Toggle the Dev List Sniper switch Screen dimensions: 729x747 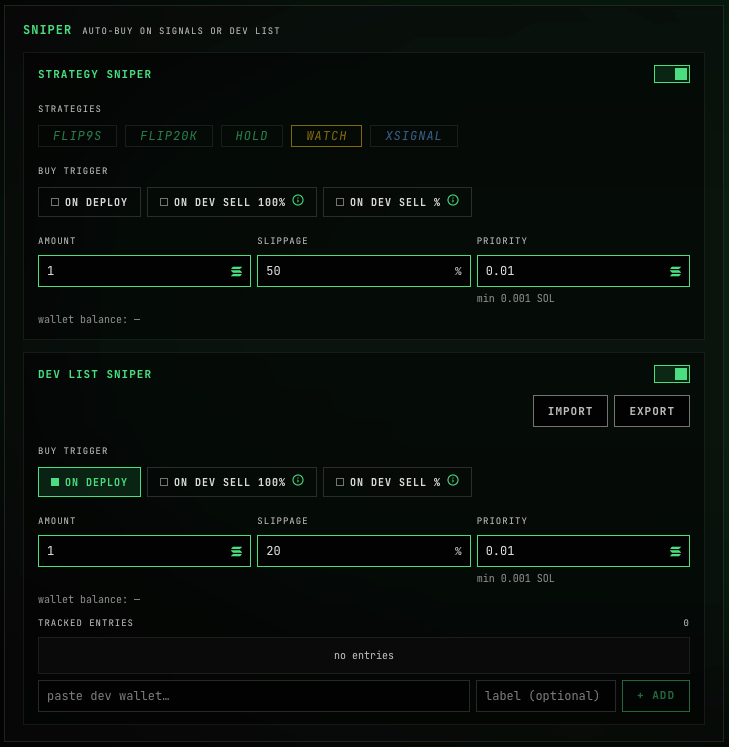(671, 374)
